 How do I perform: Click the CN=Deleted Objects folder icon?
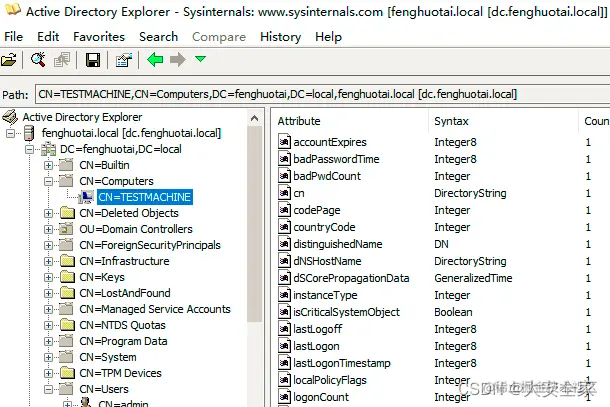click(x=67, y=213)
